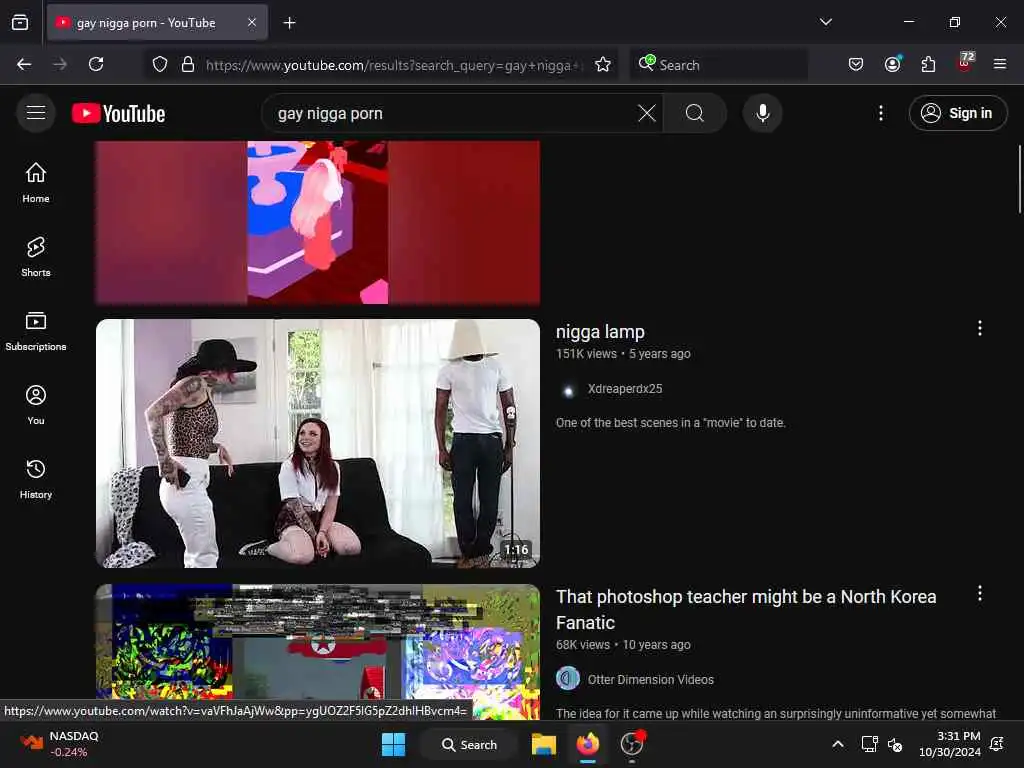Select the YouTube results tab
This screenshot has height=768, width=1024.
click(x=157, y=23)
